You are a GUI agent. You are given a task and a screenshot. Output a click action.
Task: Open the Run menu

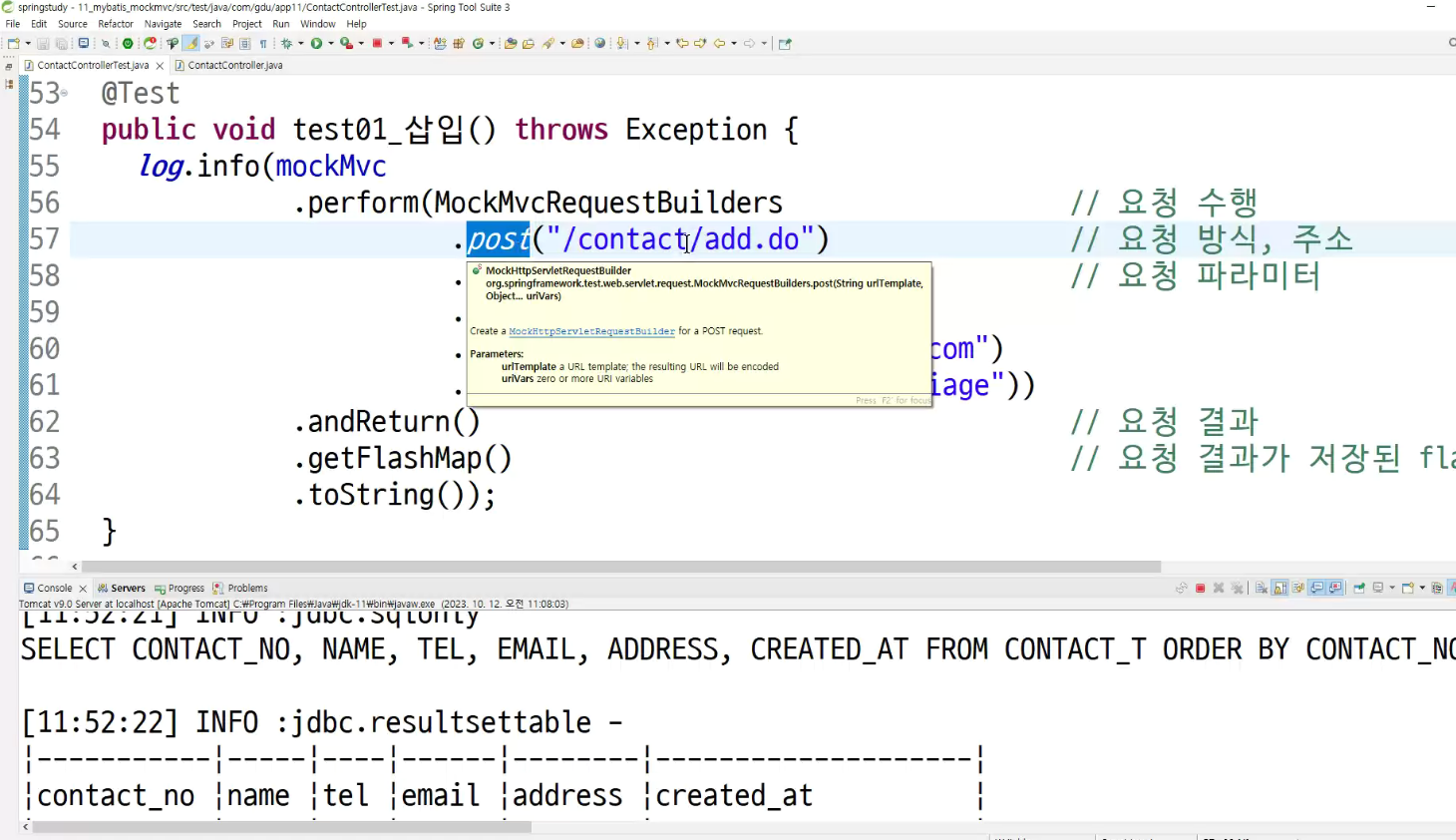[281, 24]
